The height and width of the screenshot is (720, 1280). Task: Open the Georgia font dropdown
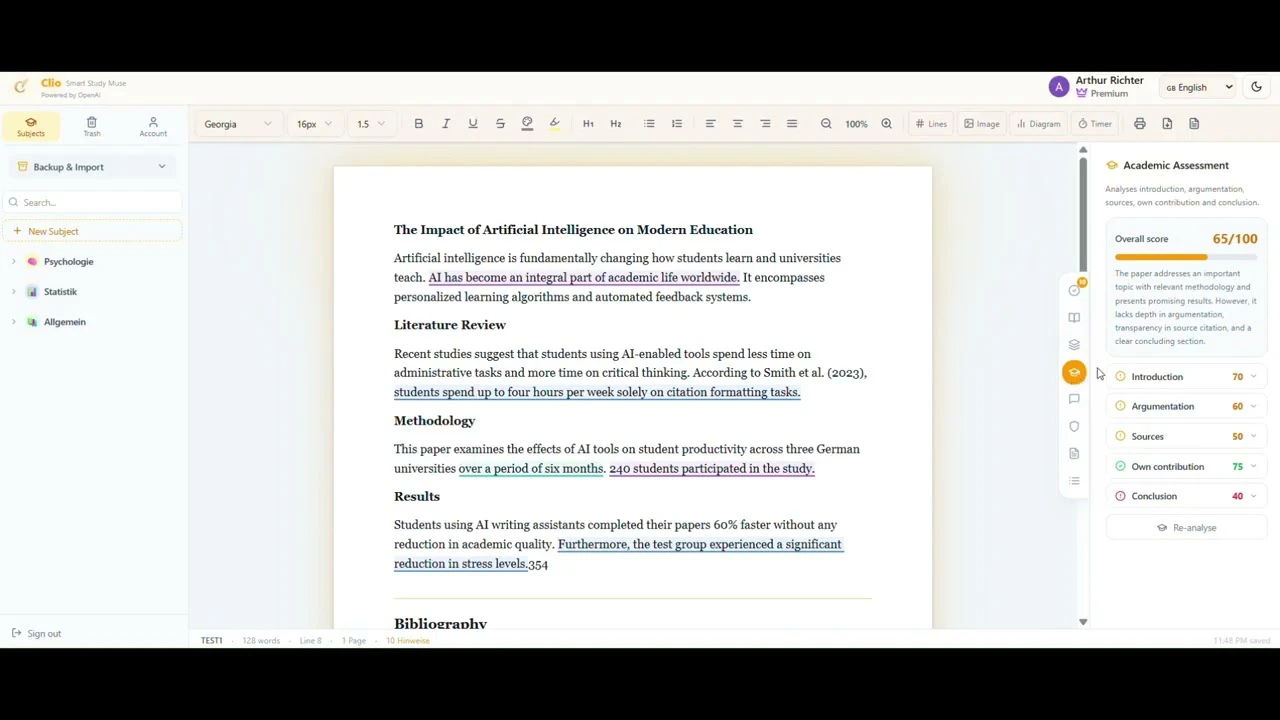237,124
